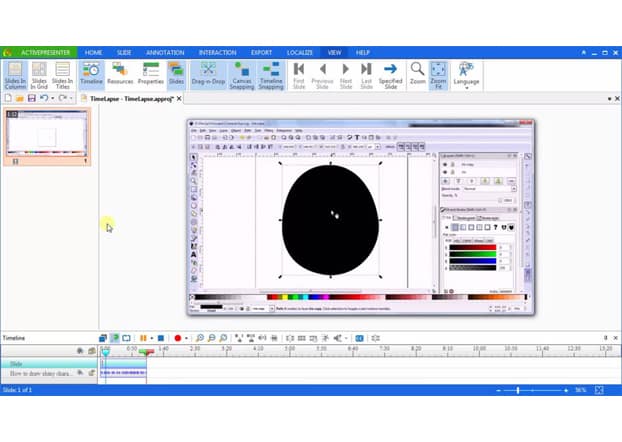Click the Zoom magnifier in ribbon

(417, 73)
